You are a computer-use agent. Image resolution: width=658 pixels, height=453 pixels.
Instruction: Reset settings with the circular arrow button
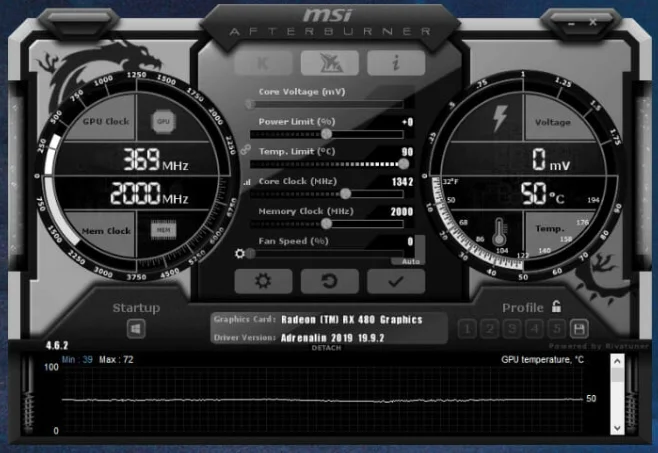point(330,281)
